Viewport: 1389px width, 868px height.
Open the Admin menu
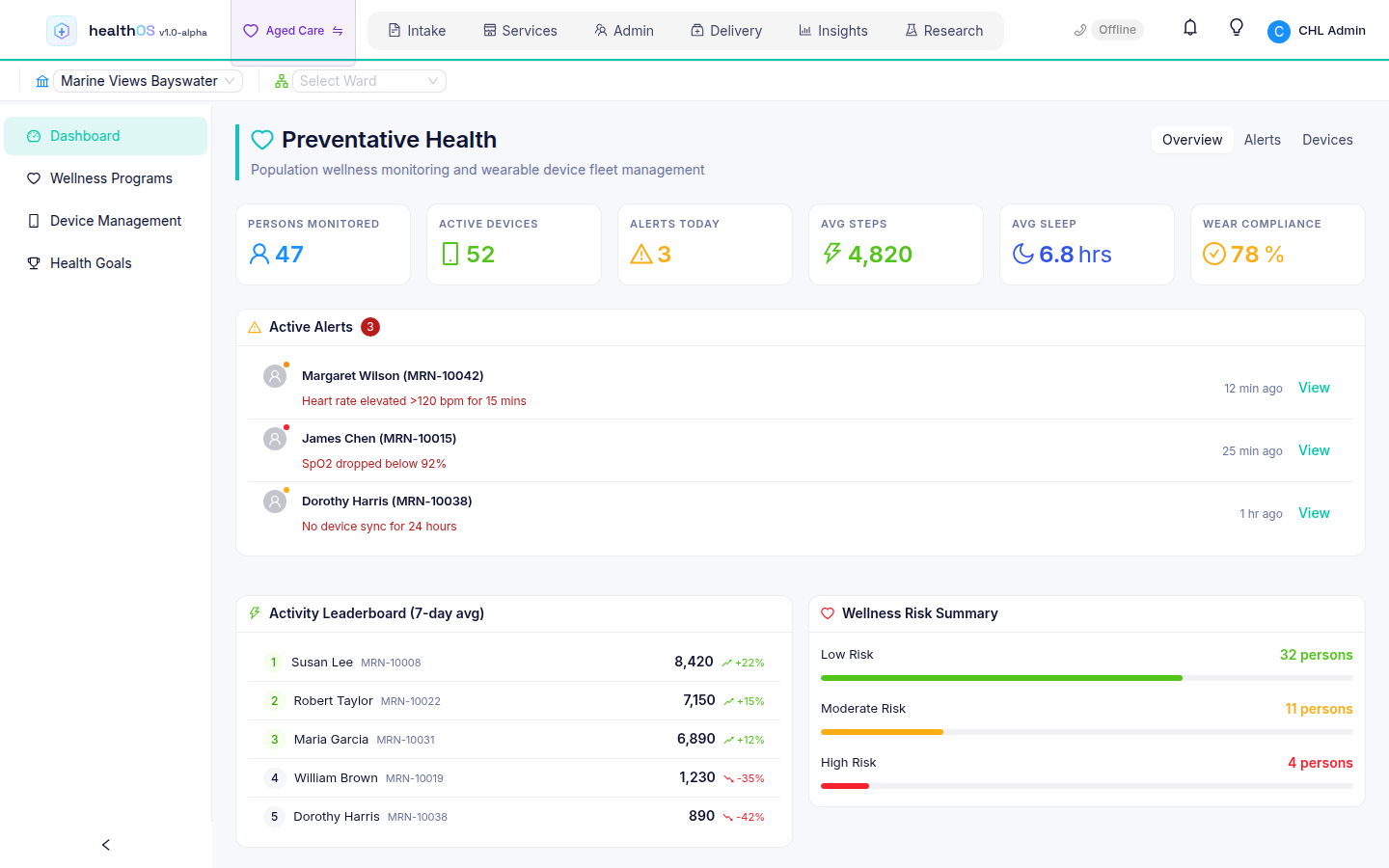[x=624, y=31]
